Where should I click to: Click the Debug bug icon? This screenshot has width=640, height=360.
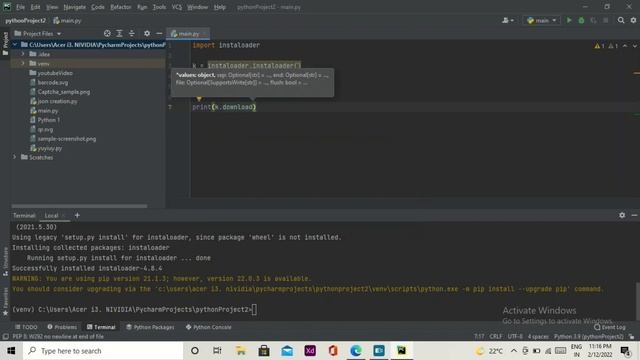point(581,20)
